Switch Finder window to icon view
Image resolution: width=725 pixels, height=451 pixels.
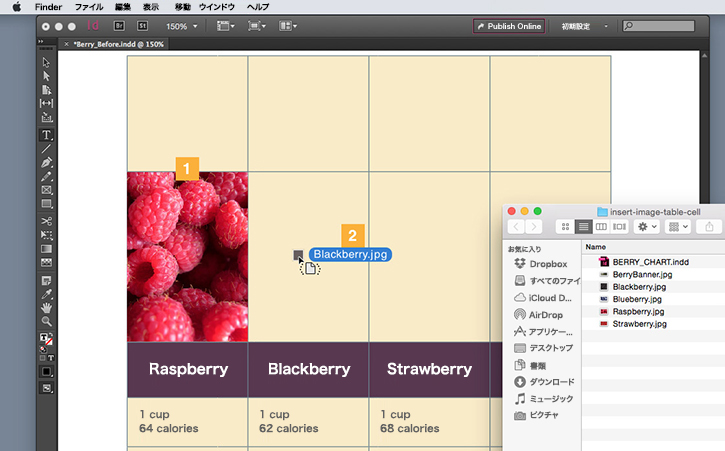point(565,227)
